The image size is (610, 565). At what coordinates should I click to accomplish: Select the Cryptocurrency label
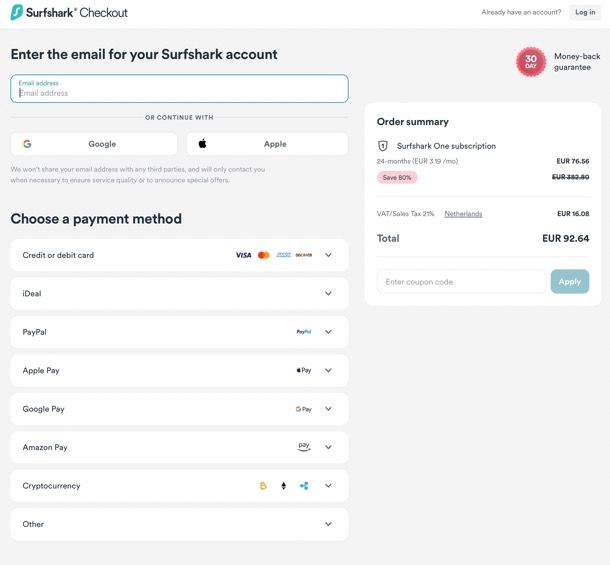click(x=51, y=486)
